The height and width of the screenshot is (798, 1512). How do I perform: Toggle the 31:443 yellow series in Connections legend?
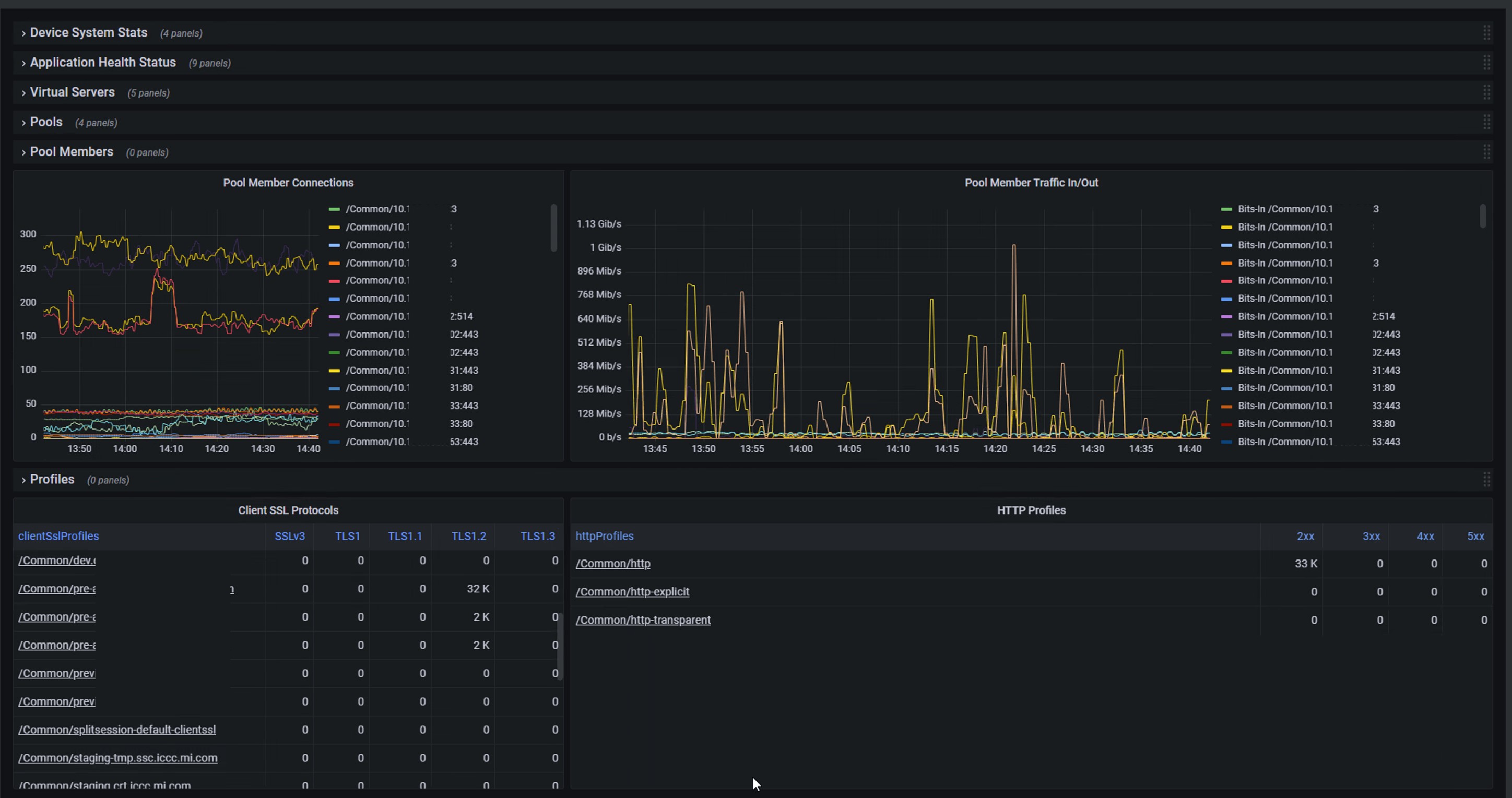(404, 370)
